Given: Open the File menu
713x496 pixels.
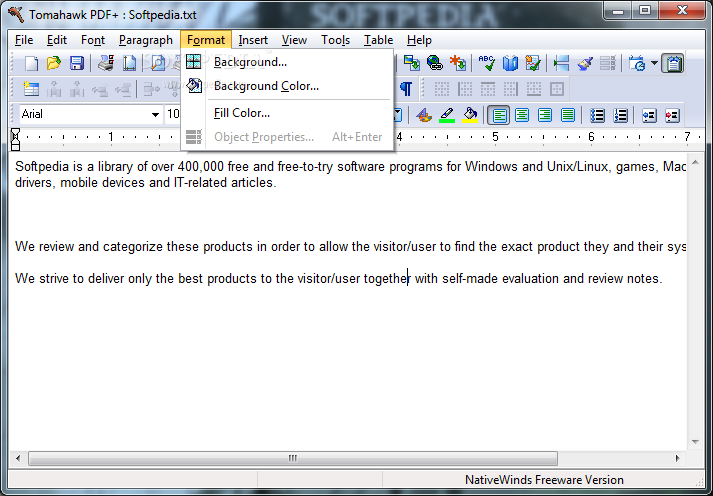Looking at the screenshot, I should tap(24, 40).
